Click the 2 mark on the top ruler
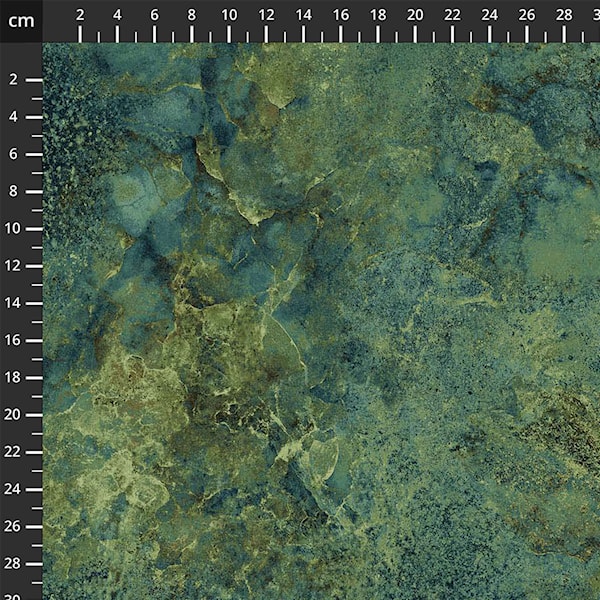Image resolution: width=600 pixels, height=600 pixels. pos(80,15)
